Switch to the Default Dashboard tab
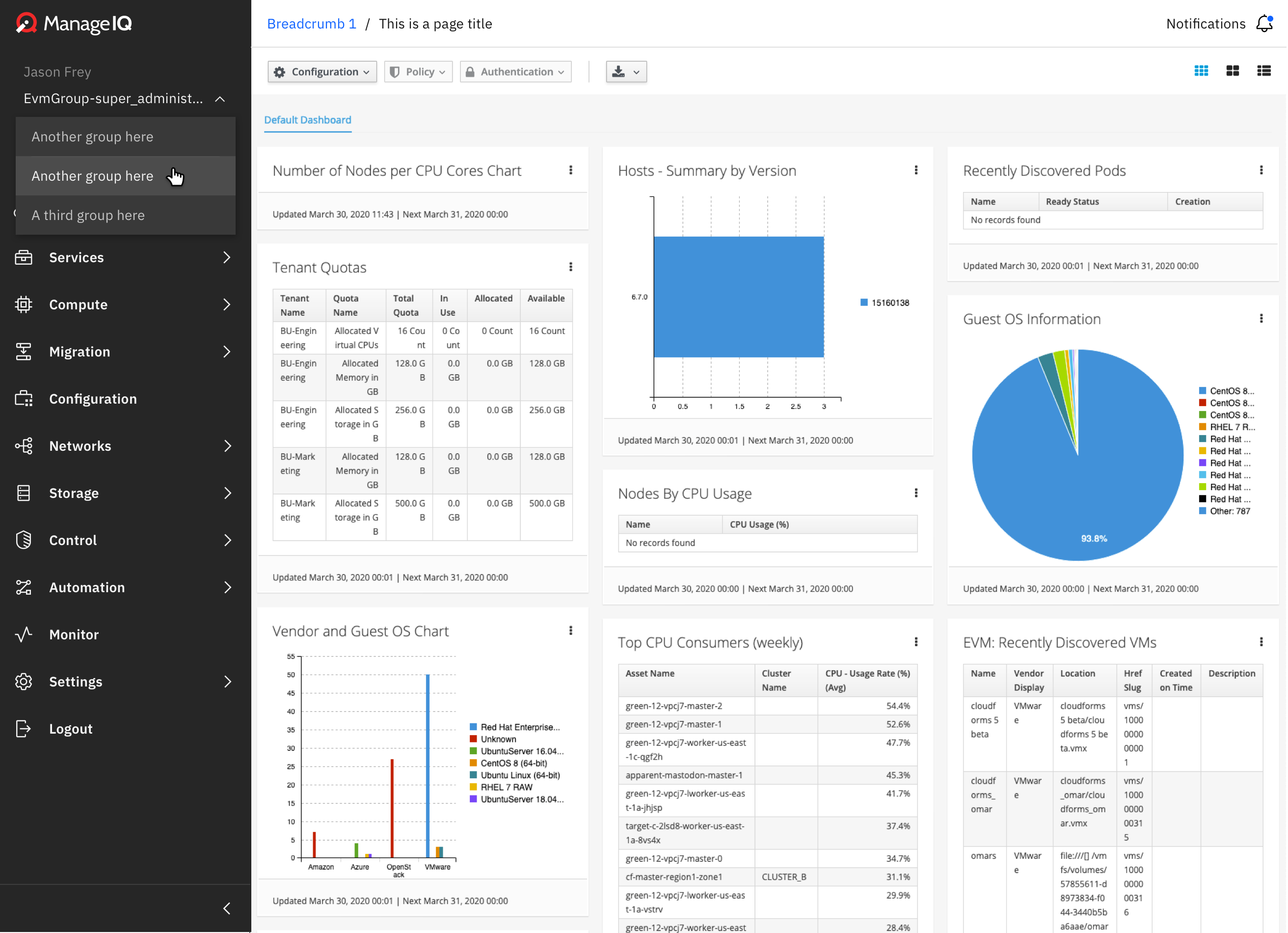 (307, 120)
